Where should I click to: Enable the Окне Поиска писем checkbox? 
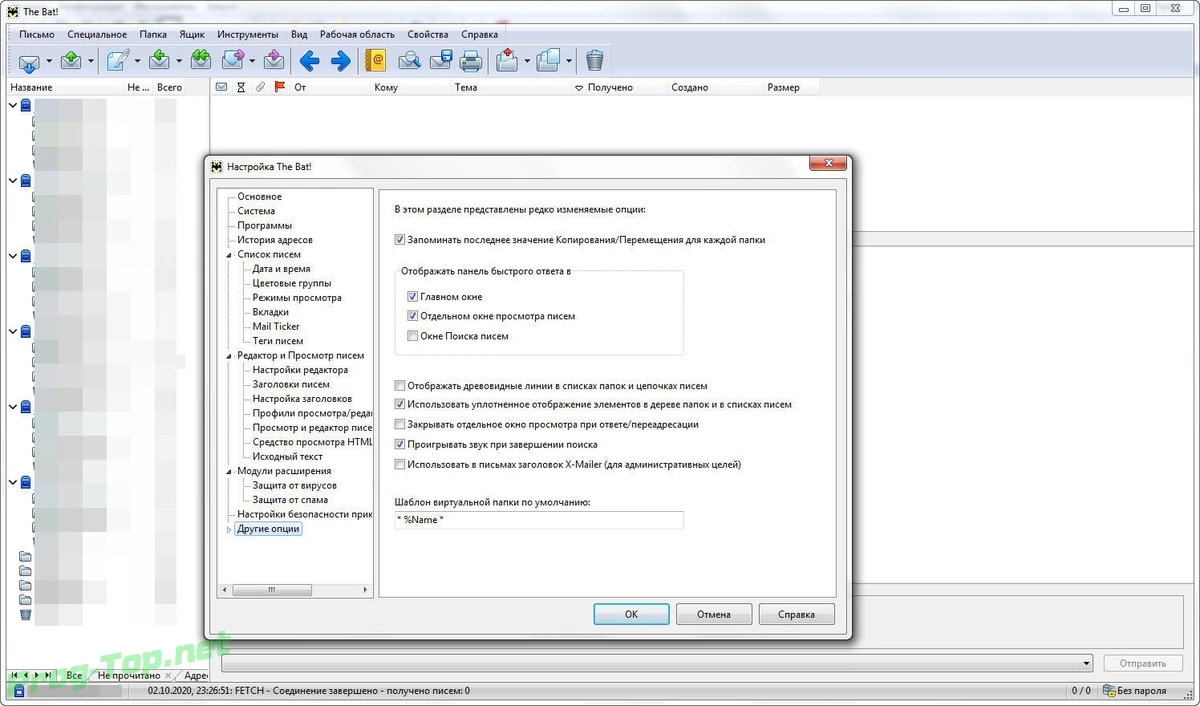click(413, 336)
